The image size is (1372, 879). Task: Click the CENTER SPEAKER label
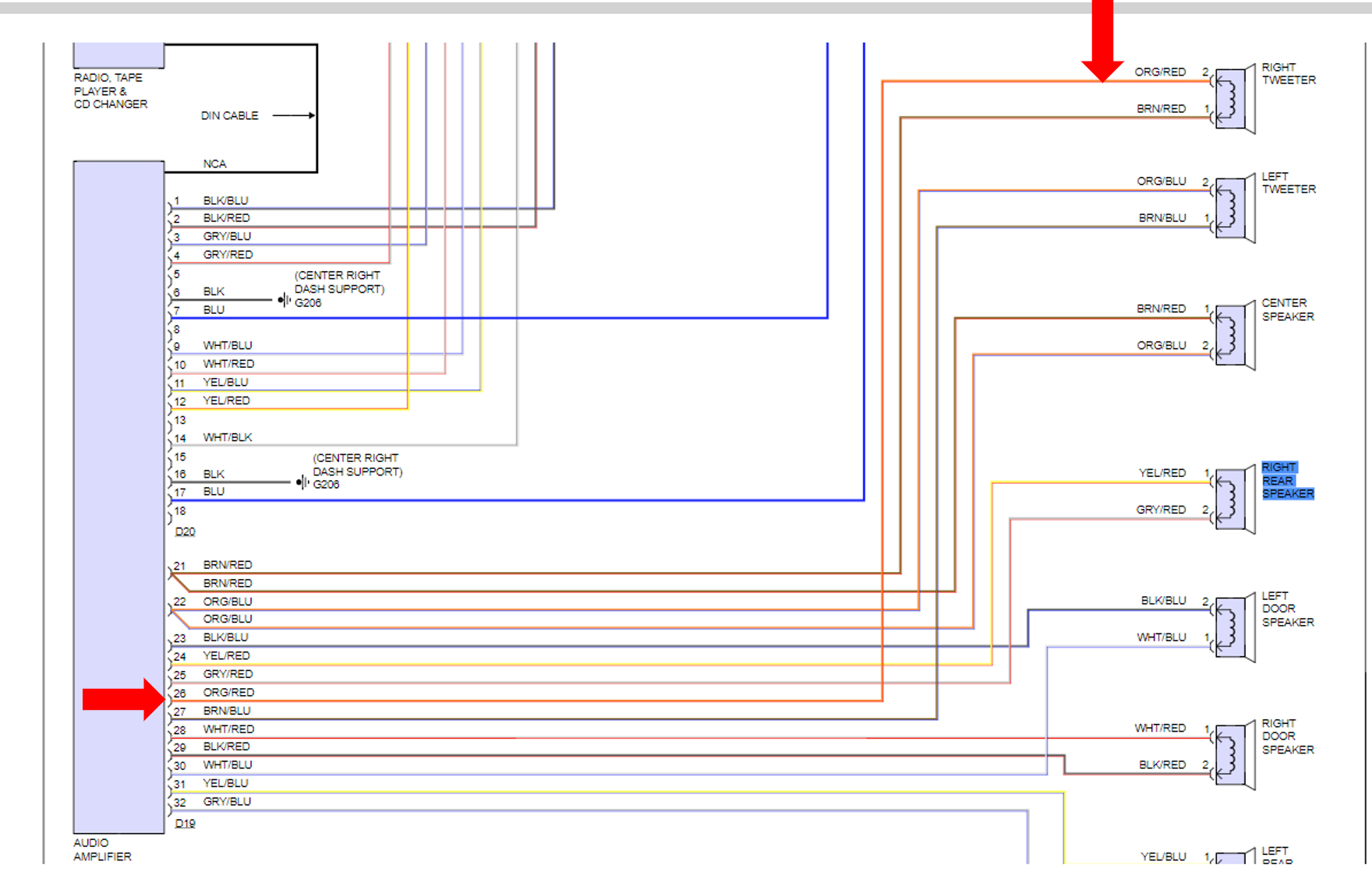(1288, 310)
